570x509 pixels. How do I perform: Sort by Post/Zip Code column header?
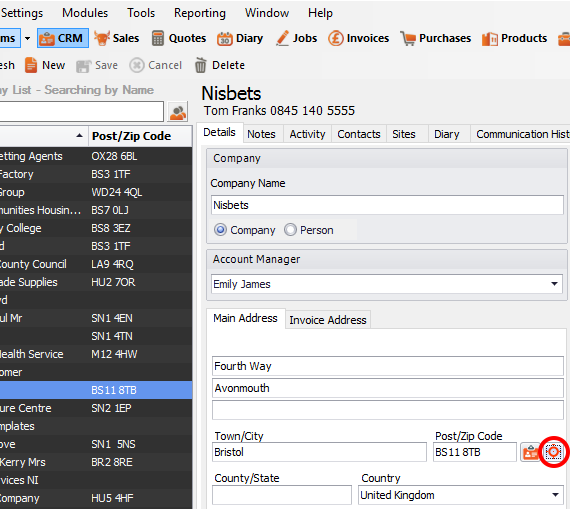pyautogui.click(x=131, y=136)
